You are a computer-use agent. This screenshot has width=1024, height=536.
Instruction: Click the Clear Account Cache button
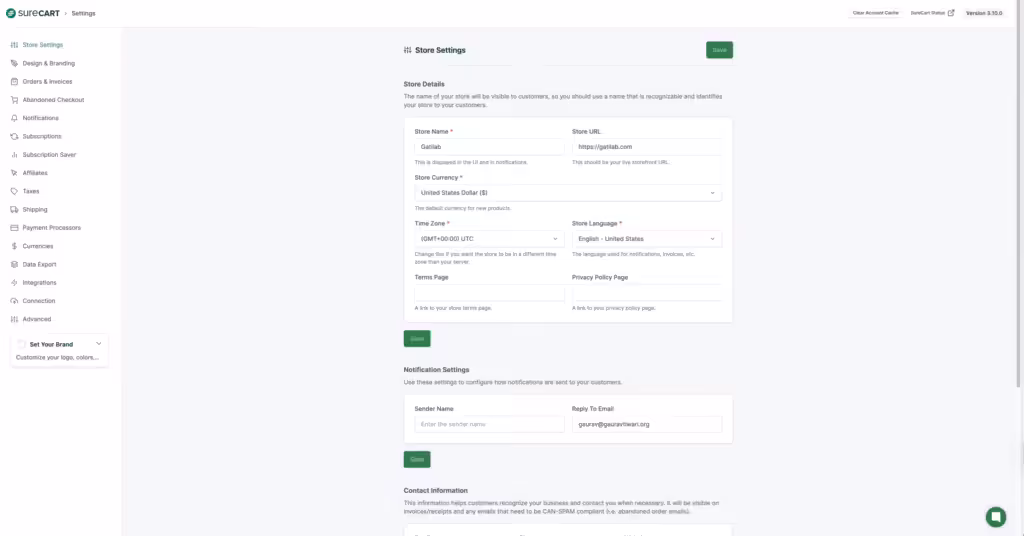point(873,13)
